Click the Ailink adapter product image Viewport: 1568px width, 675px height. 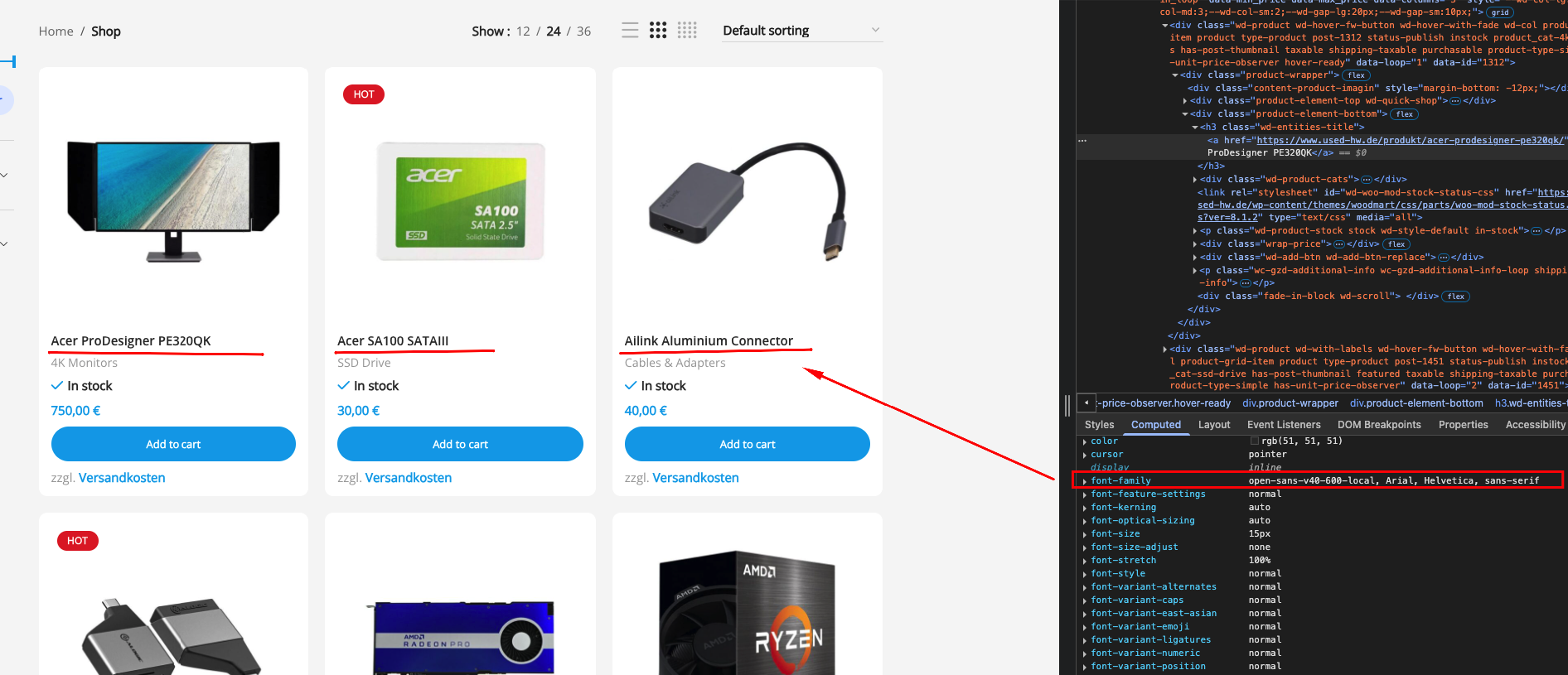coord(748,201)
